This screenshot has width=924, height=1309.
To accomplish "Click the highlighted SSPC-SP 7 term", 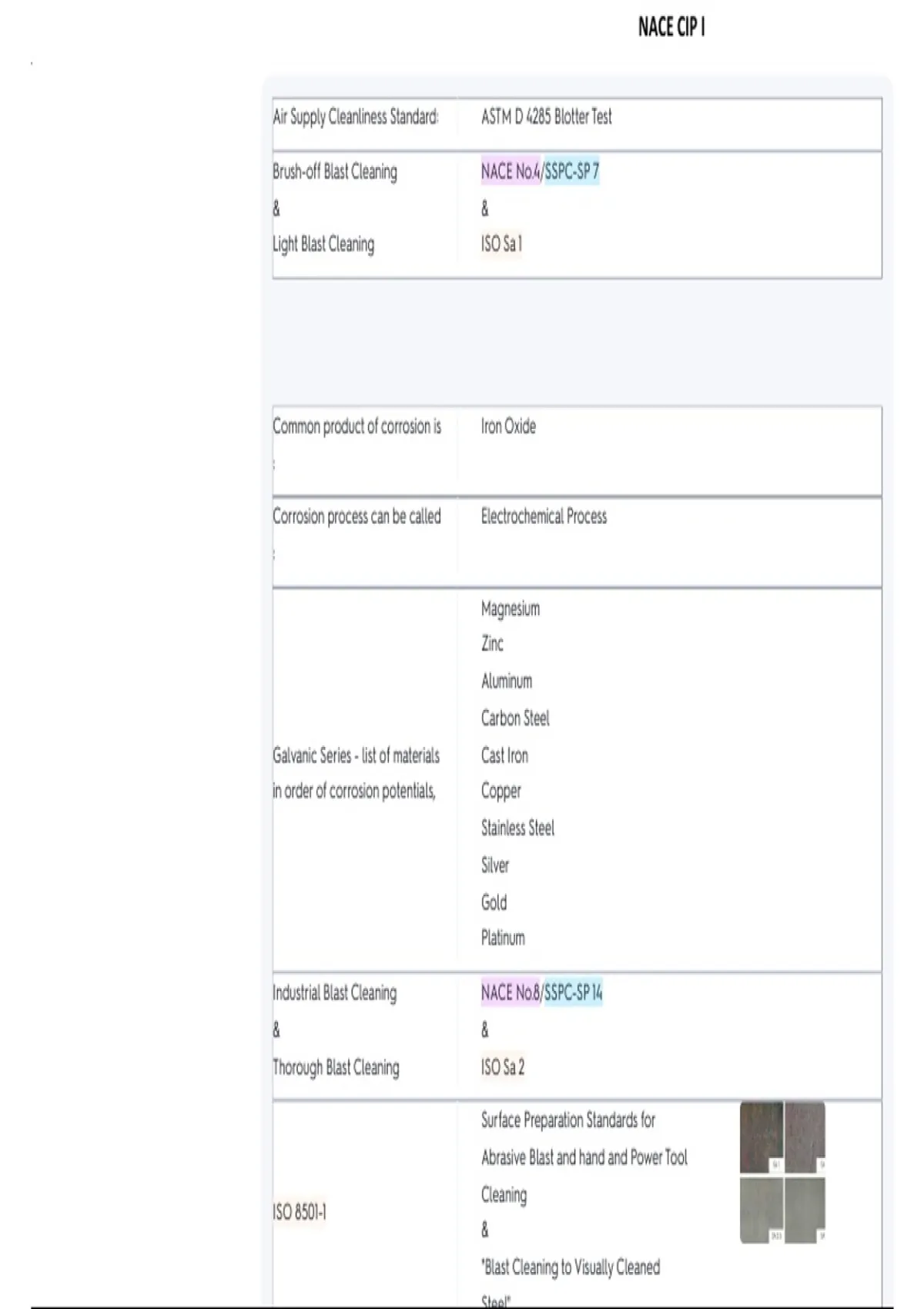I will click(x=571, y=172).
